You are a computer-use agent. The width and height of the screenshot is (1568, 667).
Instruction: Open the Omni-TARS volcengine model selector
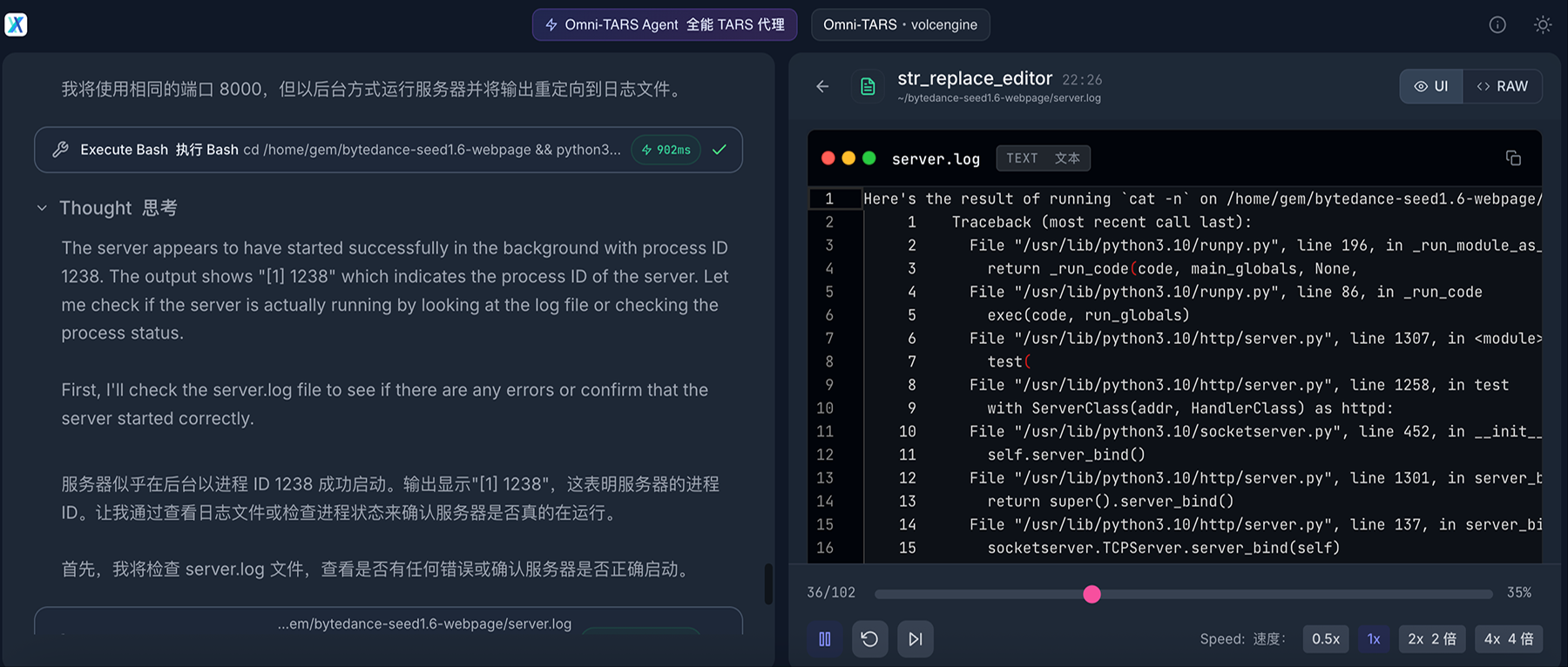pos(900,24)
